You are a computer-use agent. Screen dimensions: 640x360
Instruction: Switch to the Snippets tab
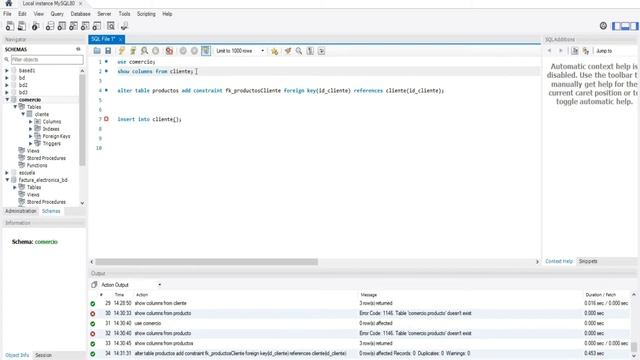[588, 261]
